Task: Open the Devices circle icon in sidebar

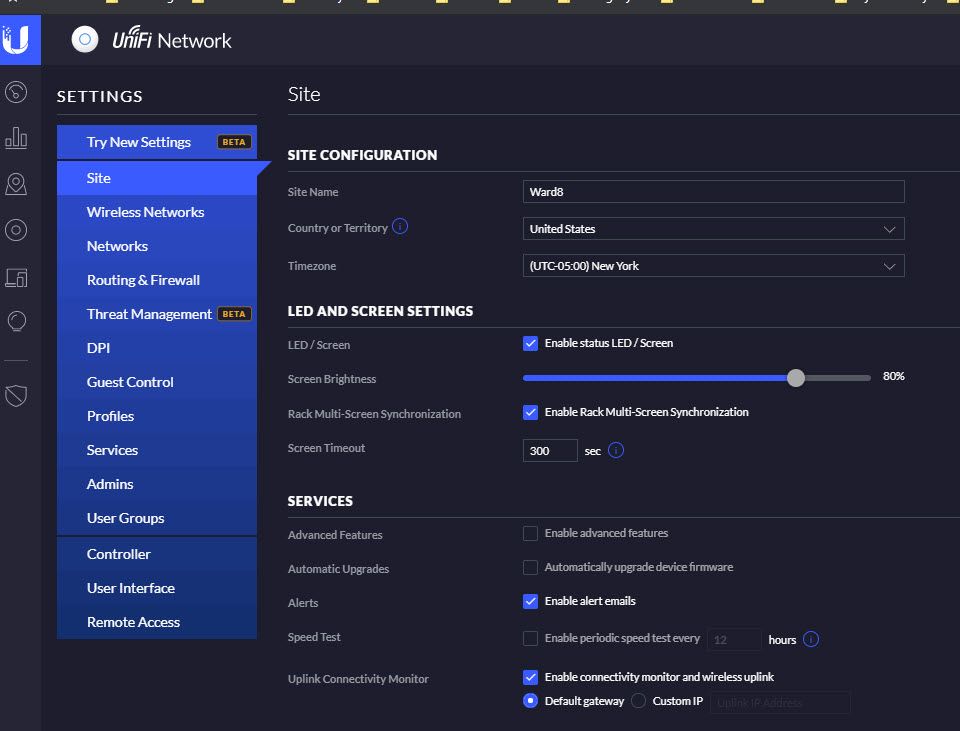Action: point(16,230)
